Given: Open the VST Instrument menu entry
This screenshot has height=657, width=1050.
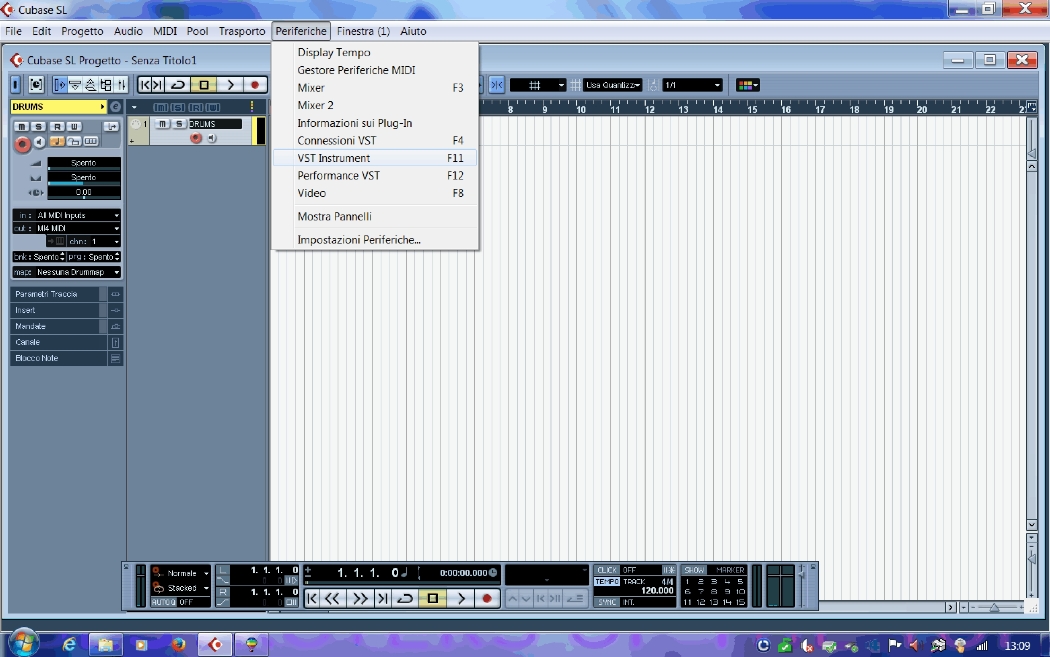Looking at the screenshot, I should (375, 158).
